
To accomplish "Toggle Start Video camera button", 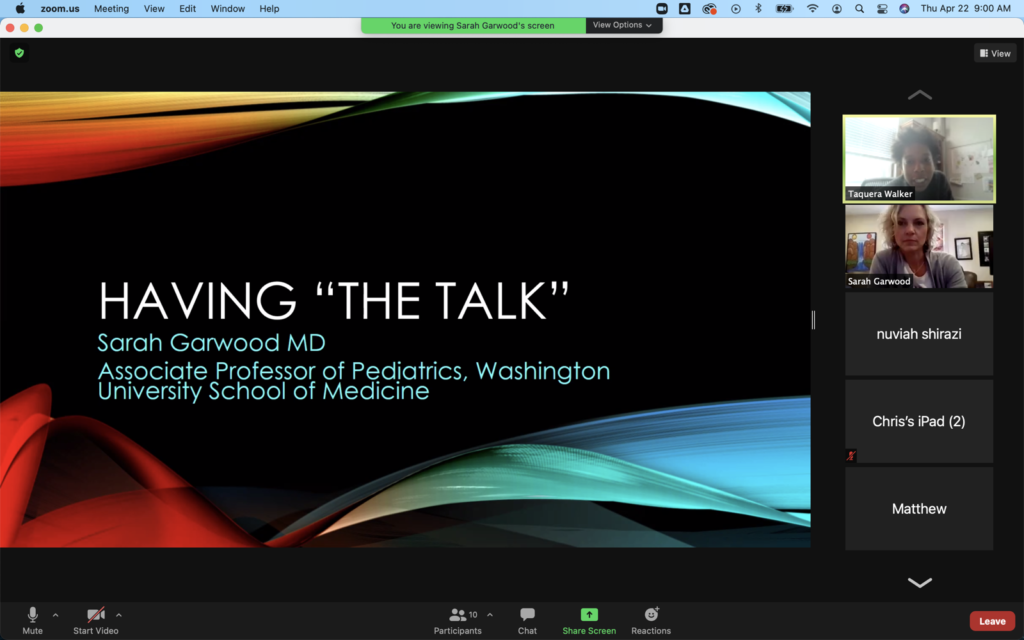I will [95, 619].
